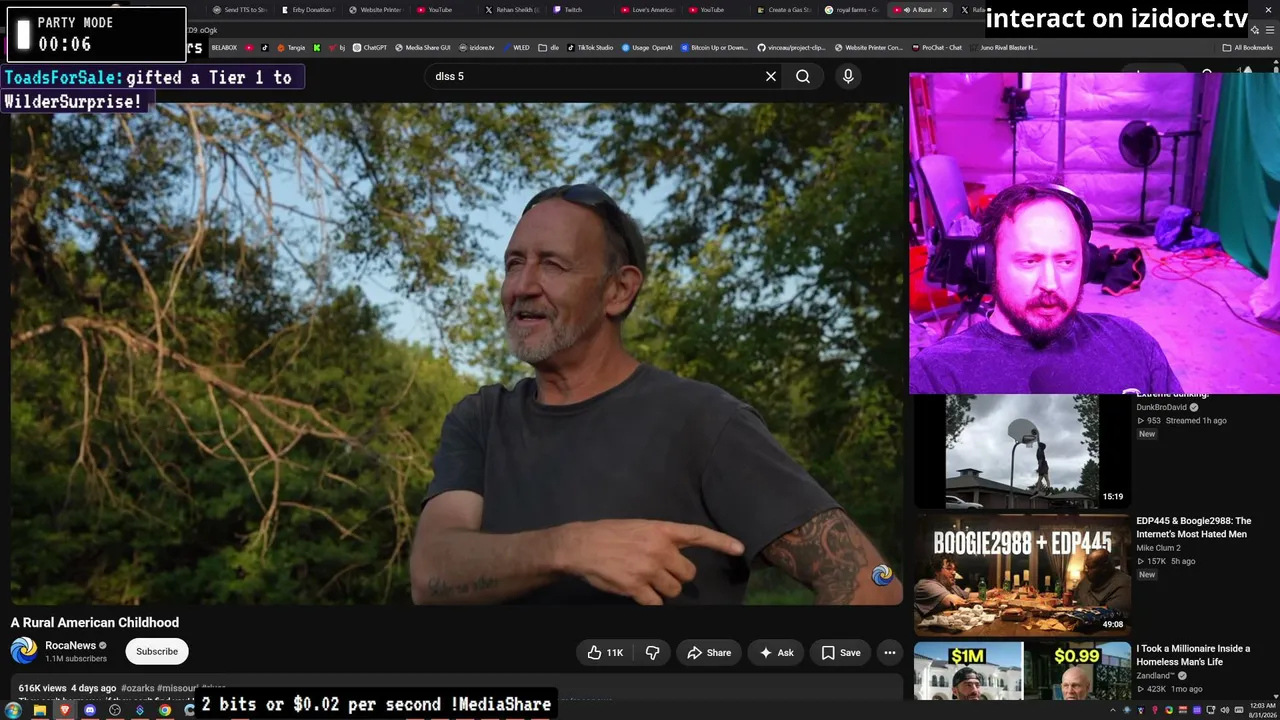Image resolution: width=1280 pixels, height=720 pixels.
Task: Show hidden system tray icons
Action: tap(1112, 710)
